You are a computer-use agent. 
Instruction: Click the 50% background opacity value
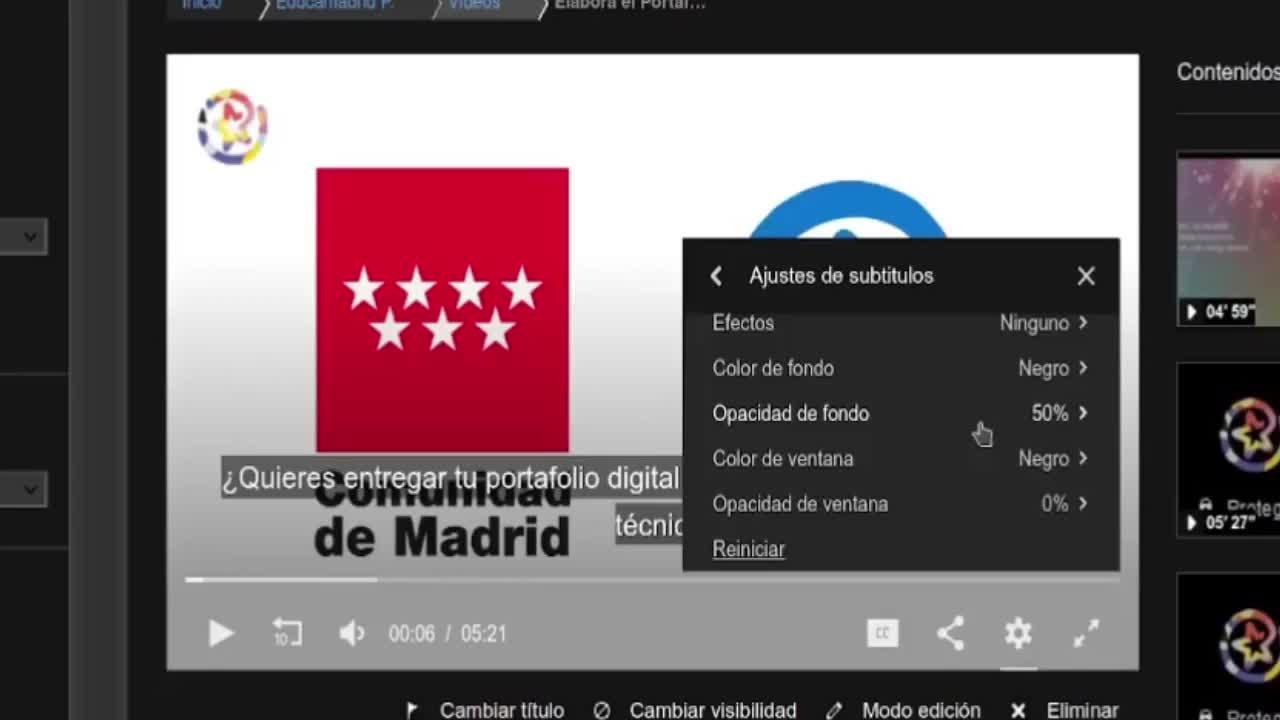(1050, 413)
